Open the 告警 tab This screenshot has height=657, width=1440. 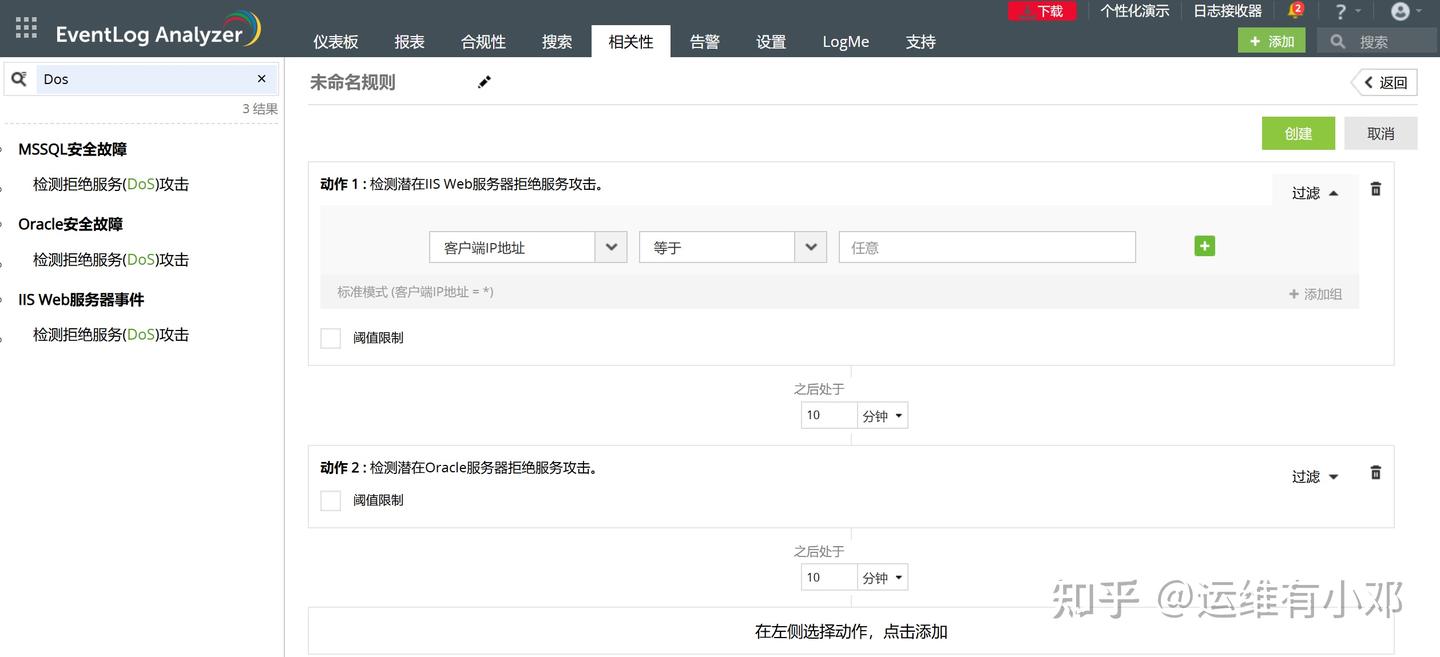(x=705, y=42)
